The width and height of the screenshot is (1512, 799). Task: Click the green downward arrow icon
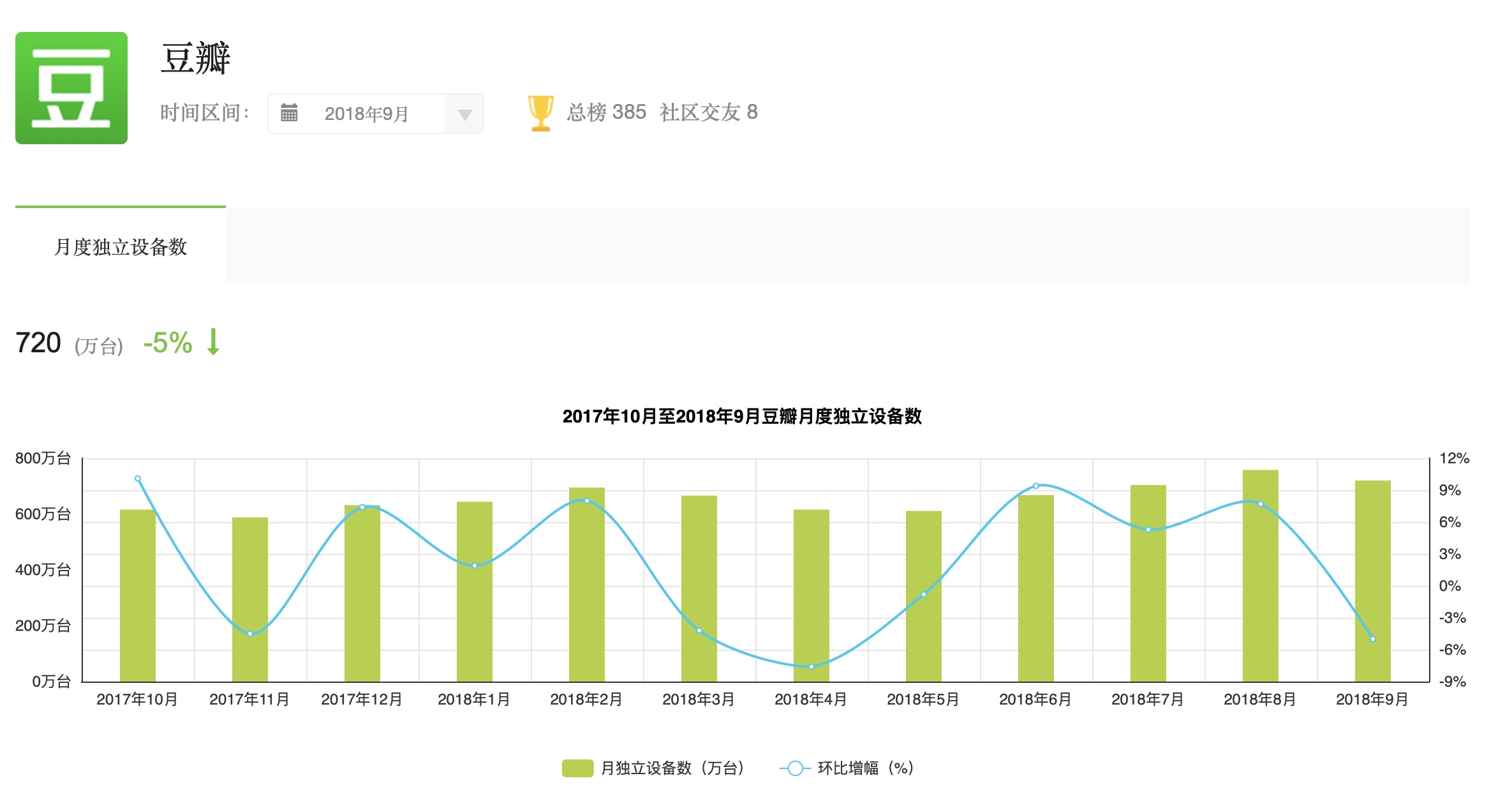click(214, 342)
